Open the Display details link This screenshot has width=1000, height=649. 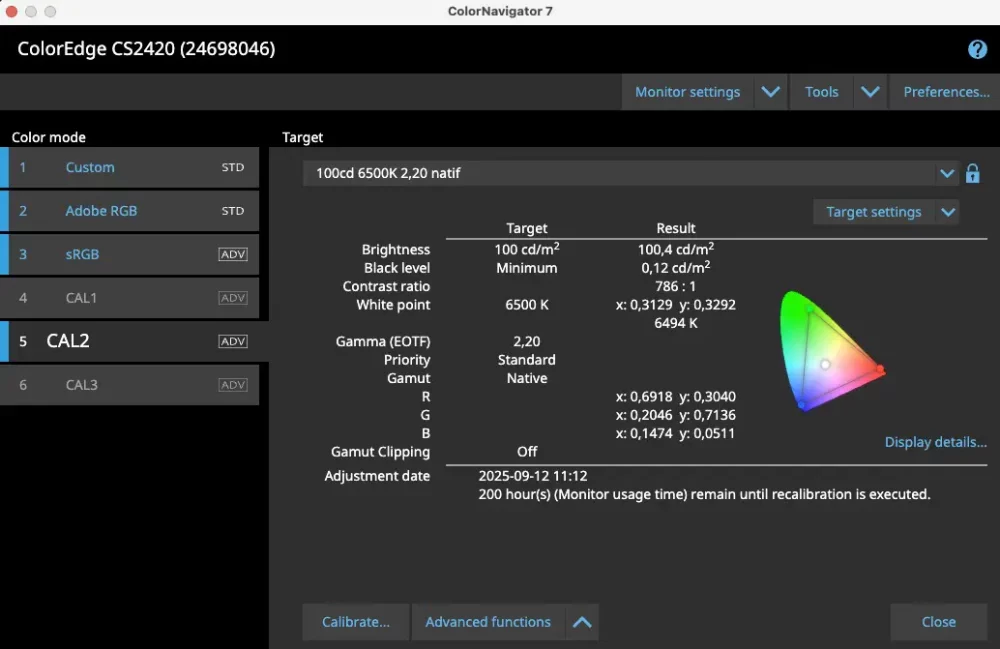tap(935, 442)
